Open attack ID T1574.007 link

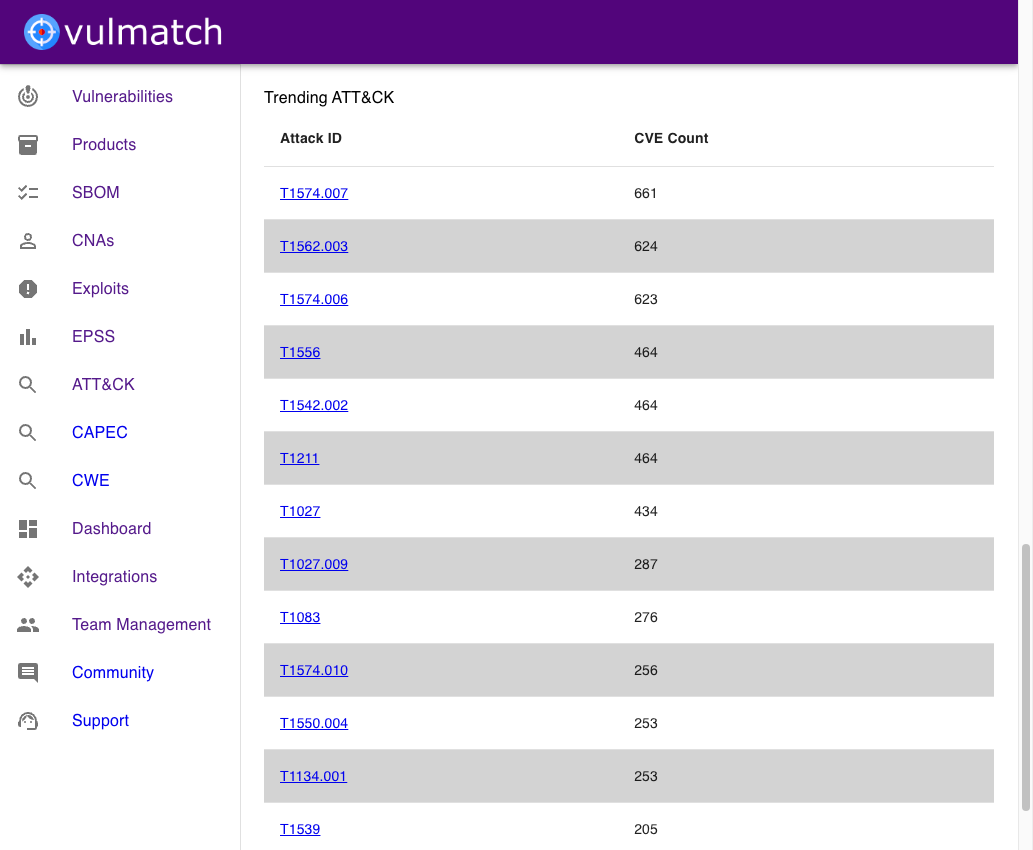point(314,193)
